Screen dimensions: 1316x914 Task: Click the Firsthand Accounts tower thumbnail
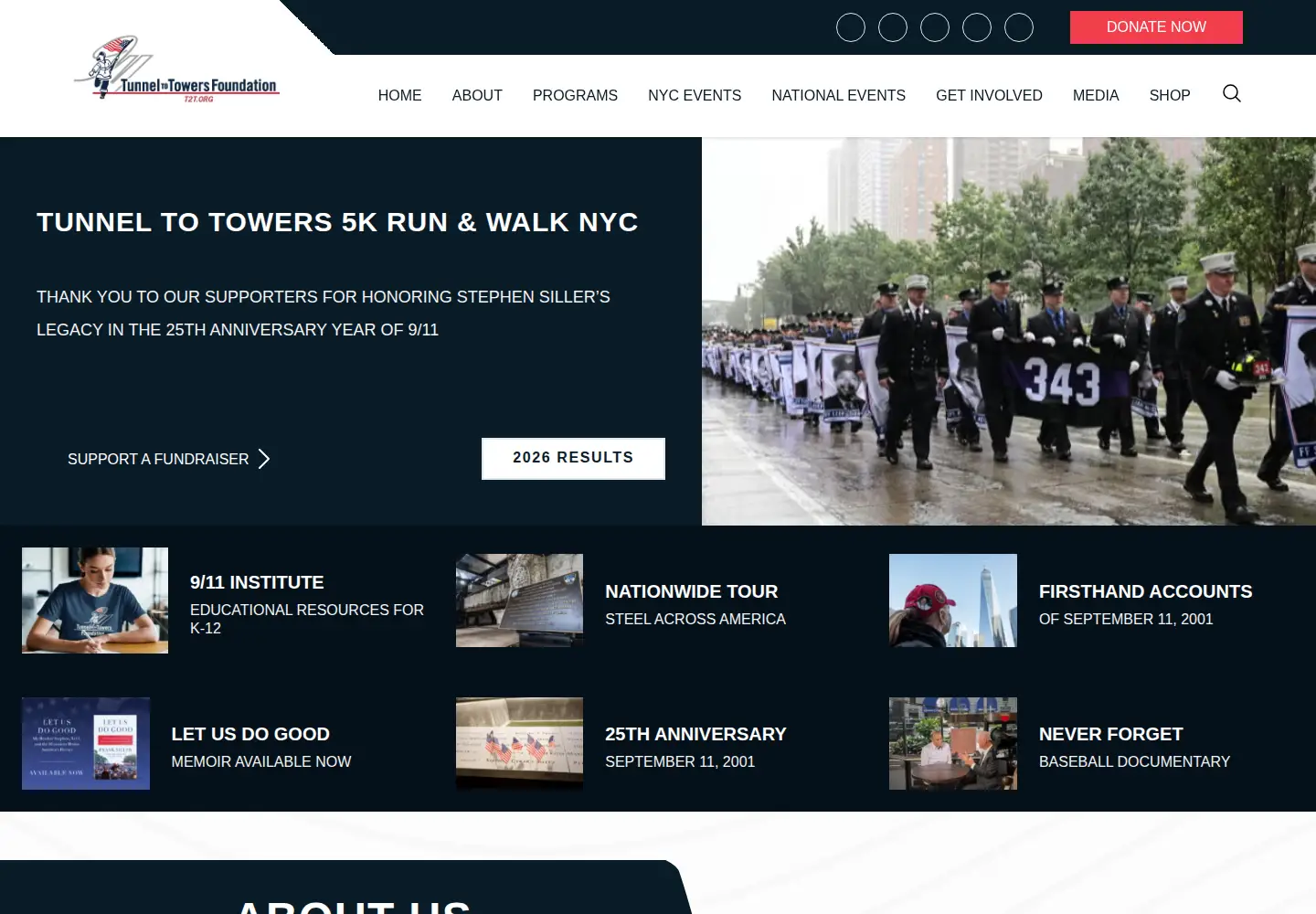pos(953,600)
